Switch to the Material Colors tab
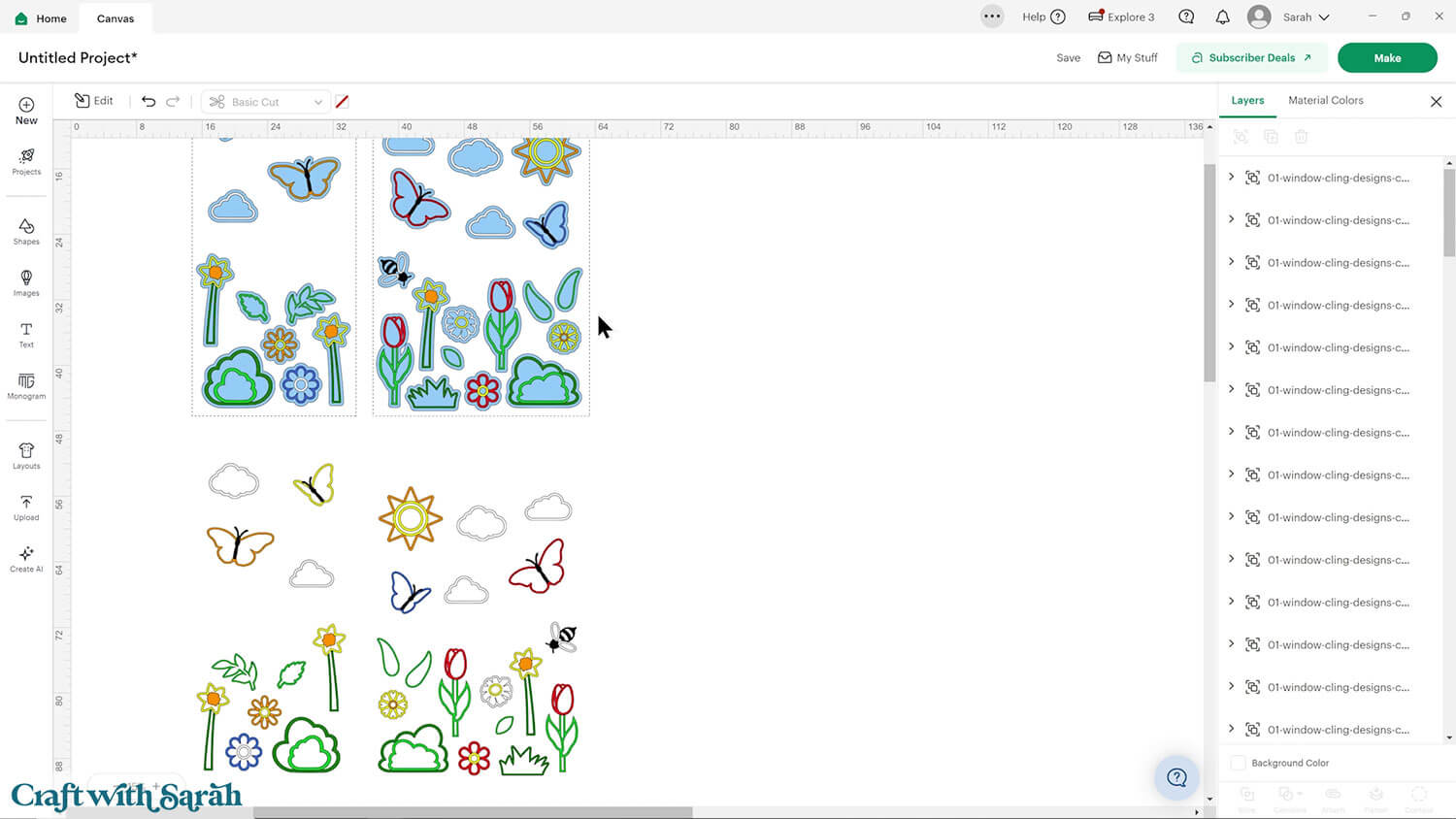The height and width of the screenshot is (819, 1456). pyautogui.click(x=1325, y=100)
